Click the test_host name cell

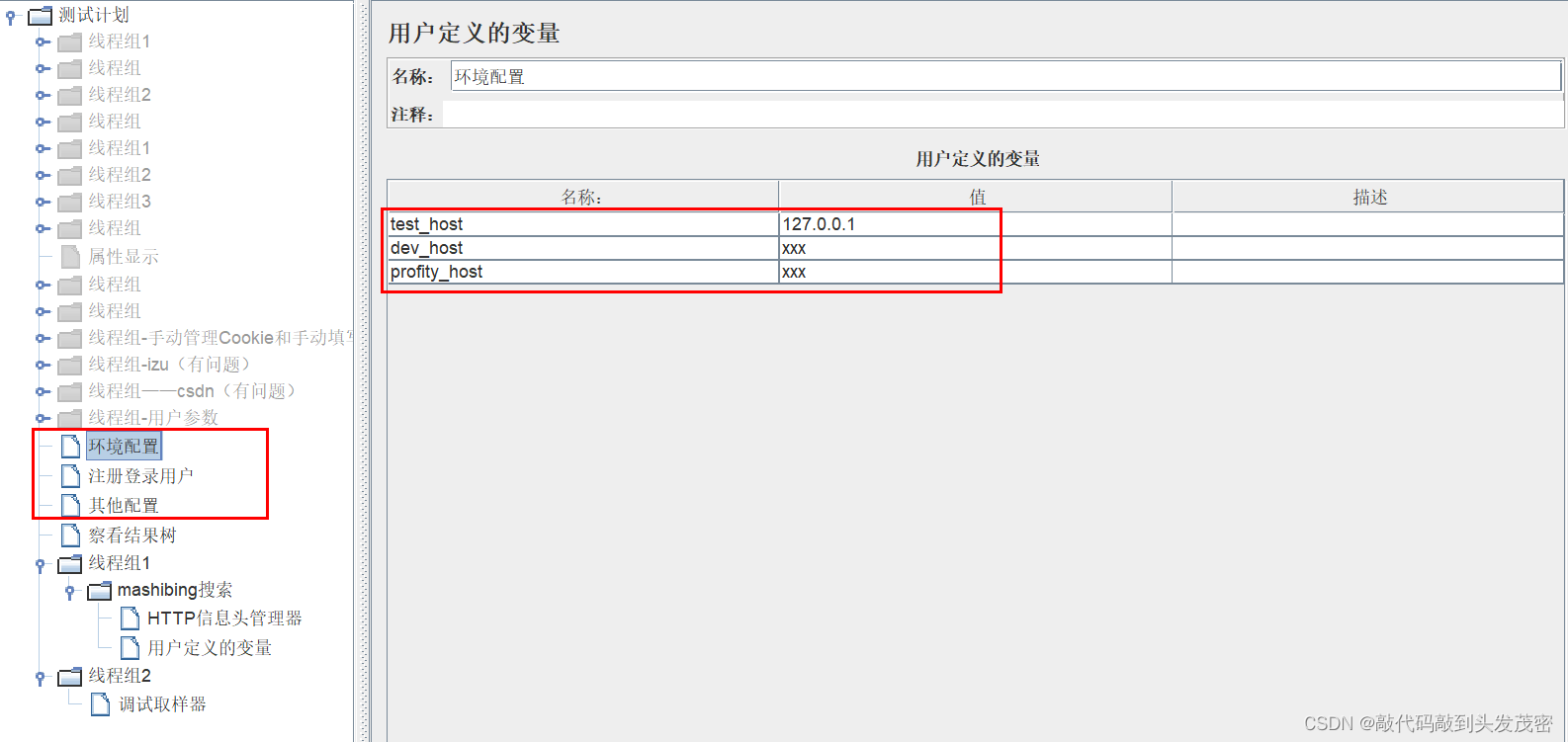(582, 224)
